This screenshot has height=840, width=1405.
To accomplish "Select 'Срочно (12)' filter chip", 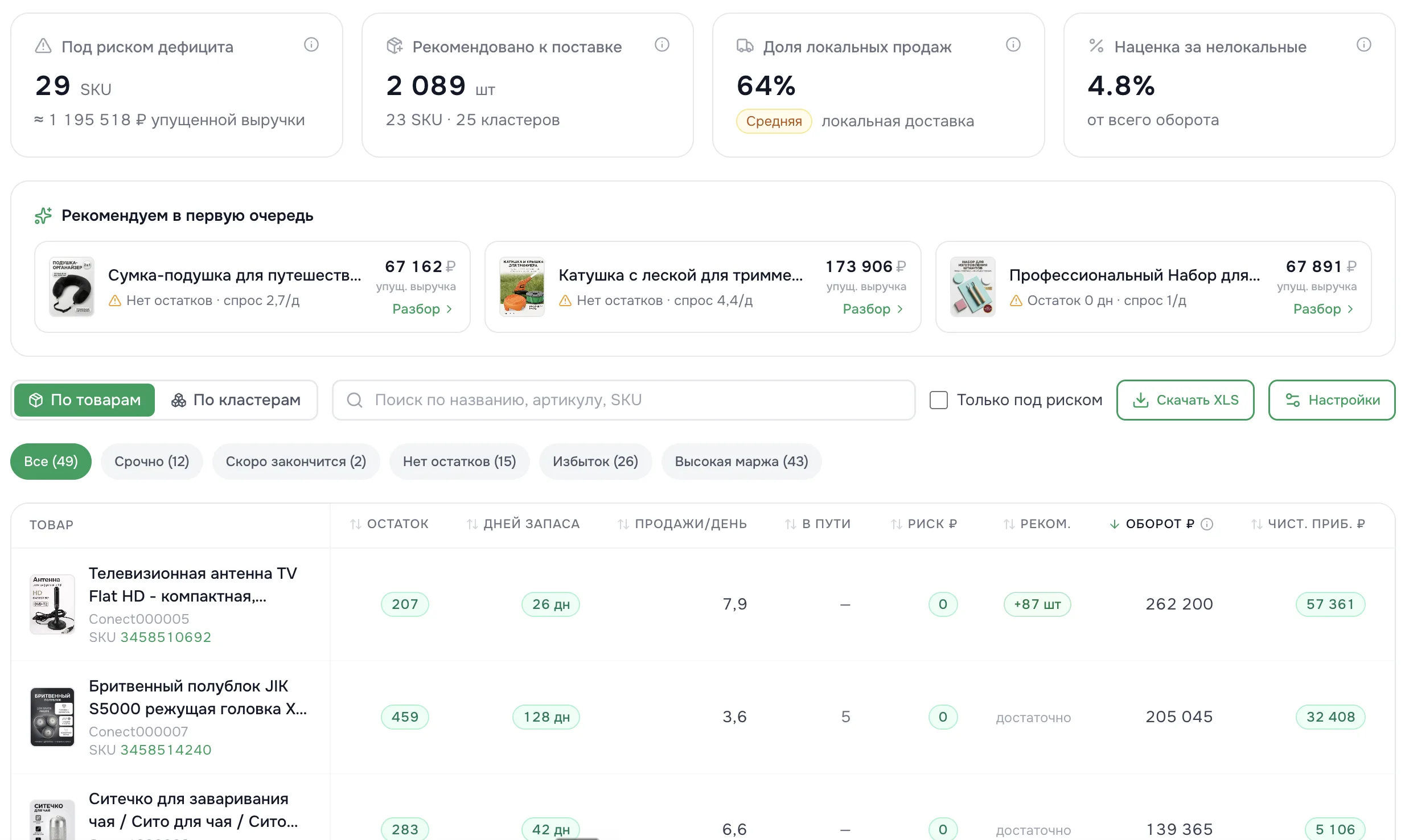I will (x=152, y=462).
